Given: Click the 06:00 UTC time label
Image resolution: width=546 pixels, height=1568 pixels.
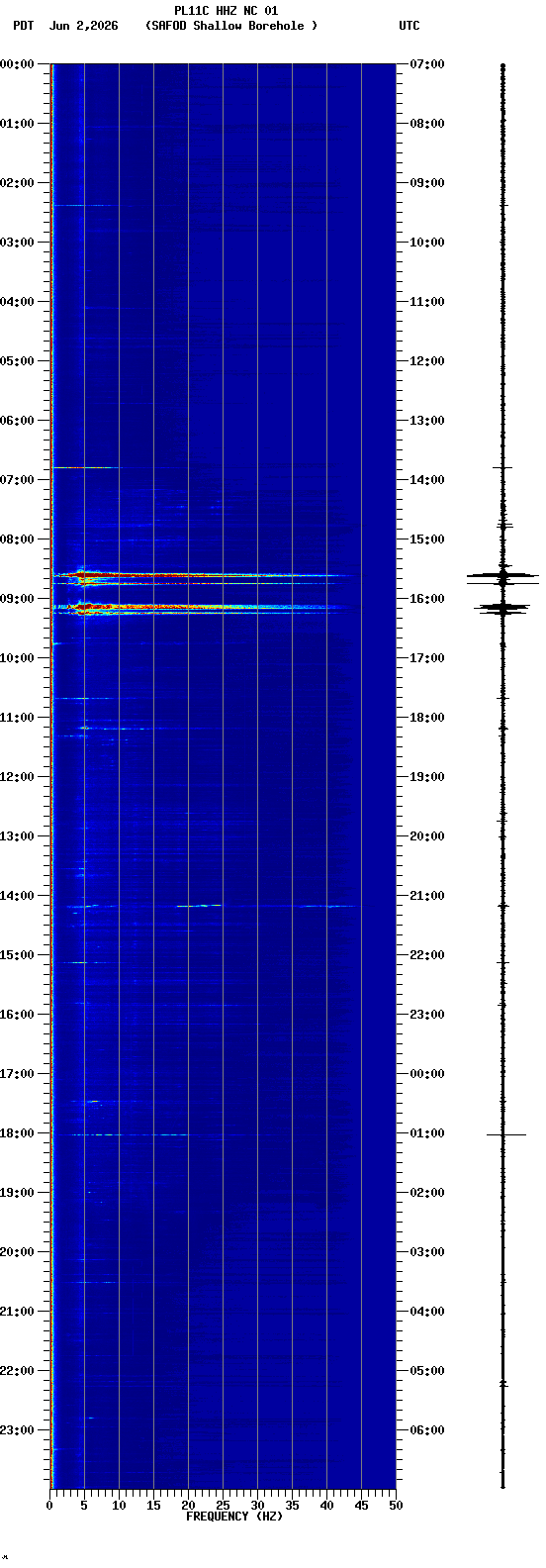Looking at the screenshot, I should [x=427, y=1430].
